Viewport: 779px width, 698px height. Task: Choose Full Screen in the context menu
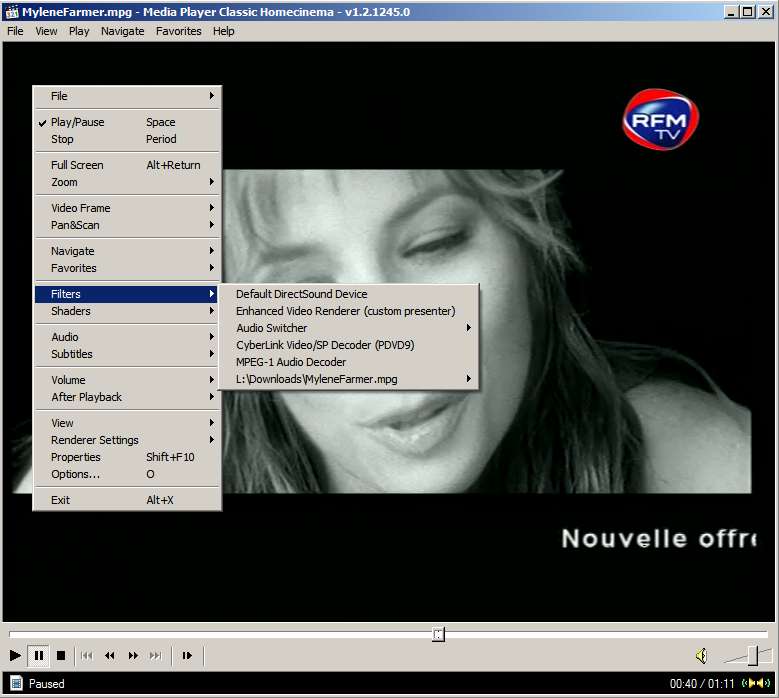pos(78,165)
